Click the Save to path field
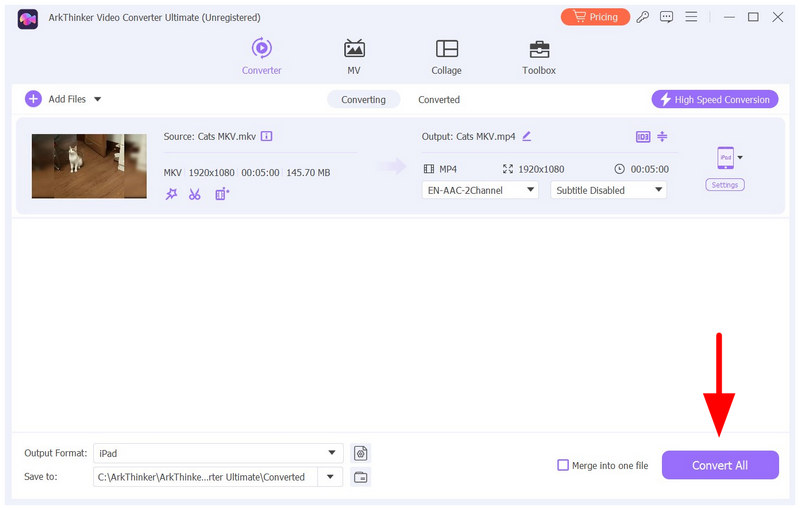Screen dimensions: 800x510 point(205,477)
